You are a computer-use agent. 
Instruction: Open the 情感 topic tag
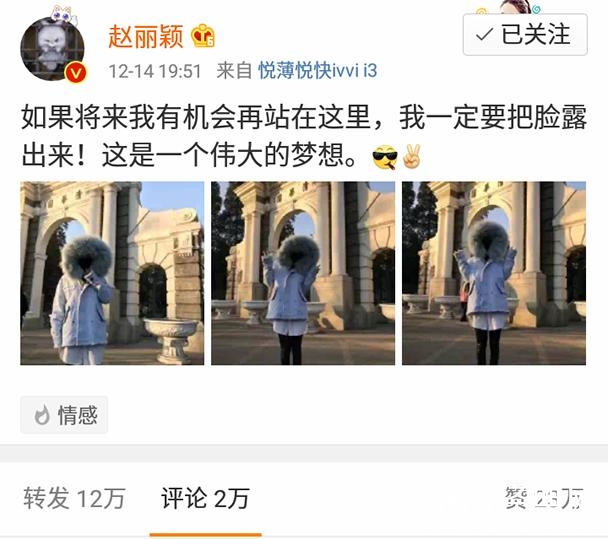[x=64, y=415]
